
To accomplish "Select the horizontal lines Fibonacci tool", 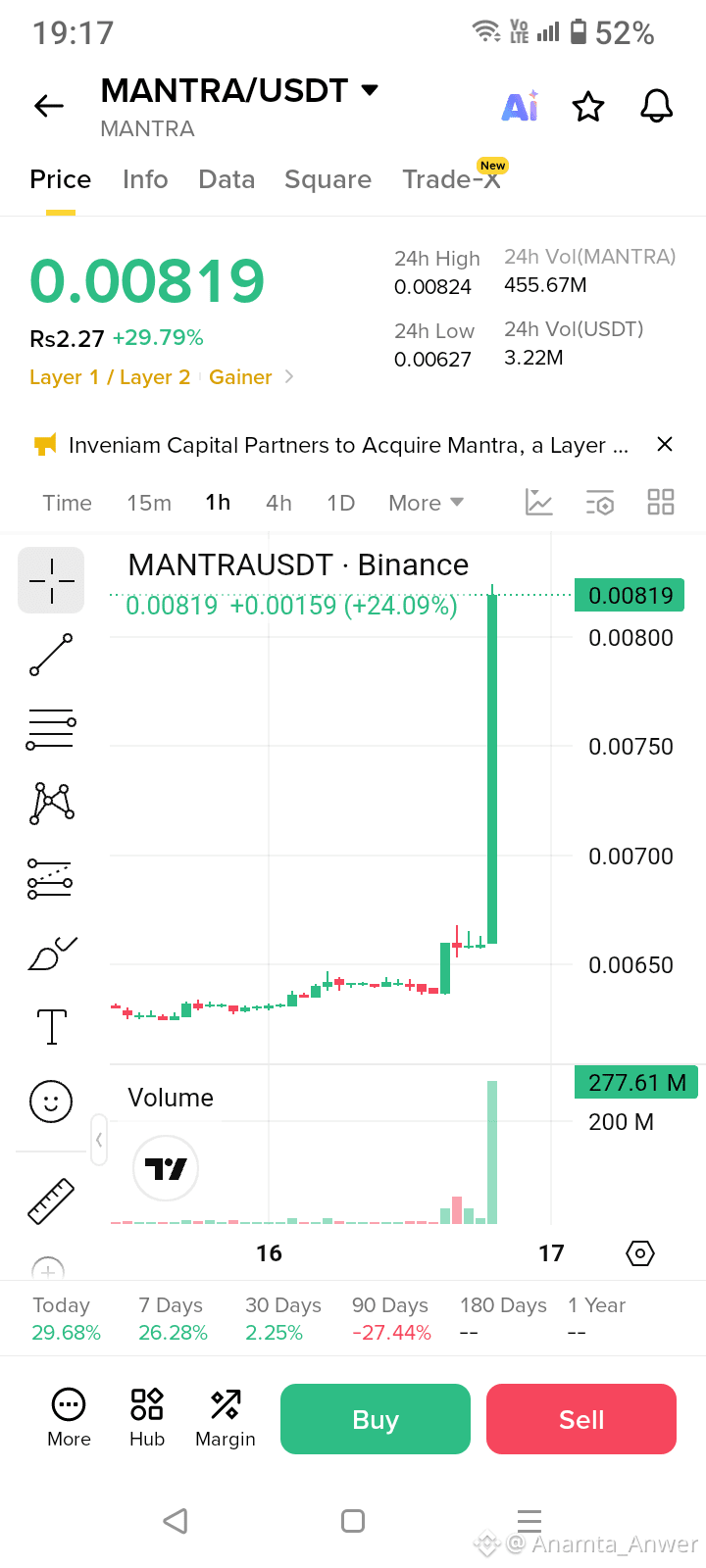I will [51, 729].
